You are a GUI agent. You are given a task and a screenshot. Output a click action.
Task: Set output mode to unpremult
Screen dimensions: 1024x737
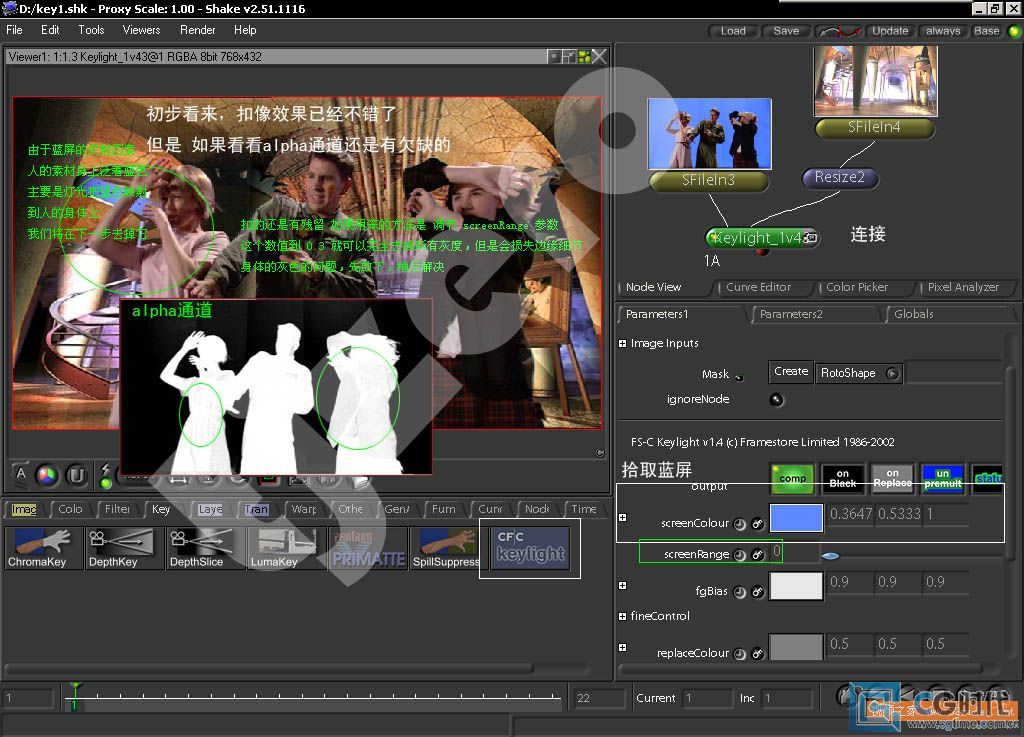pyautogui.click(x=942, y=478)
